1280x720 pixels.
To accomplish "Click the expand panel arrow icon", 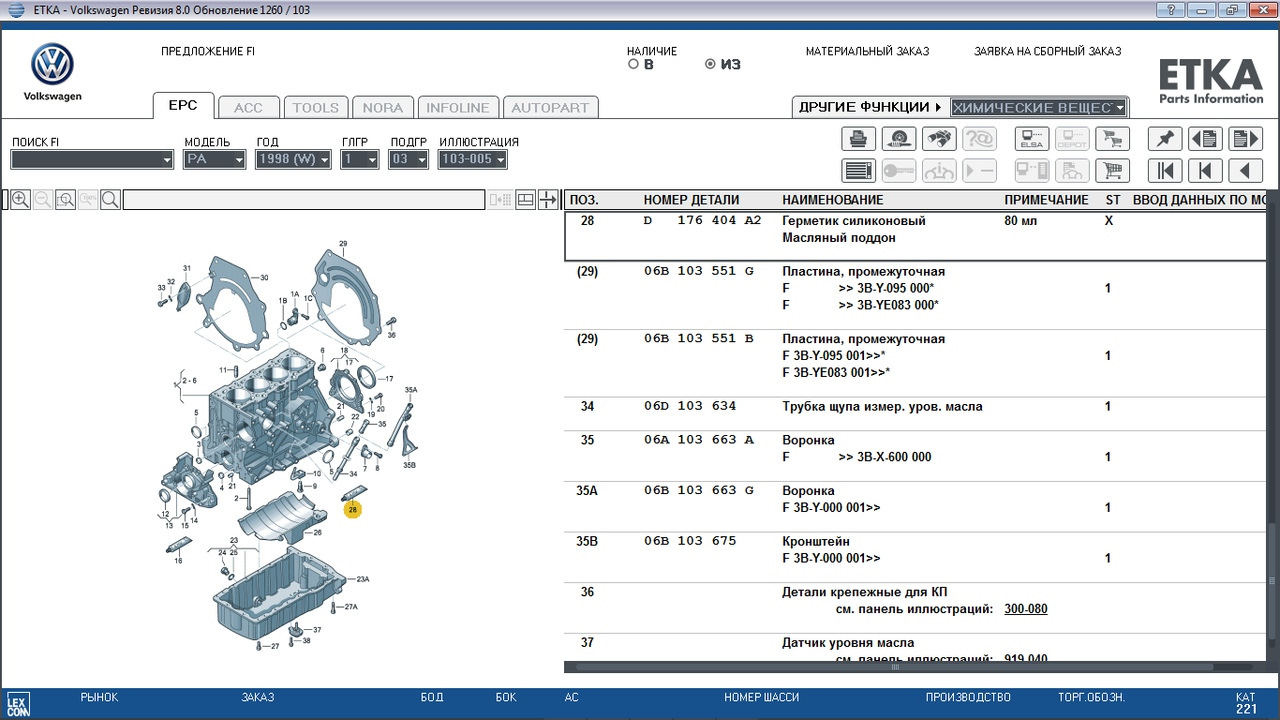I will pos(548,200).
